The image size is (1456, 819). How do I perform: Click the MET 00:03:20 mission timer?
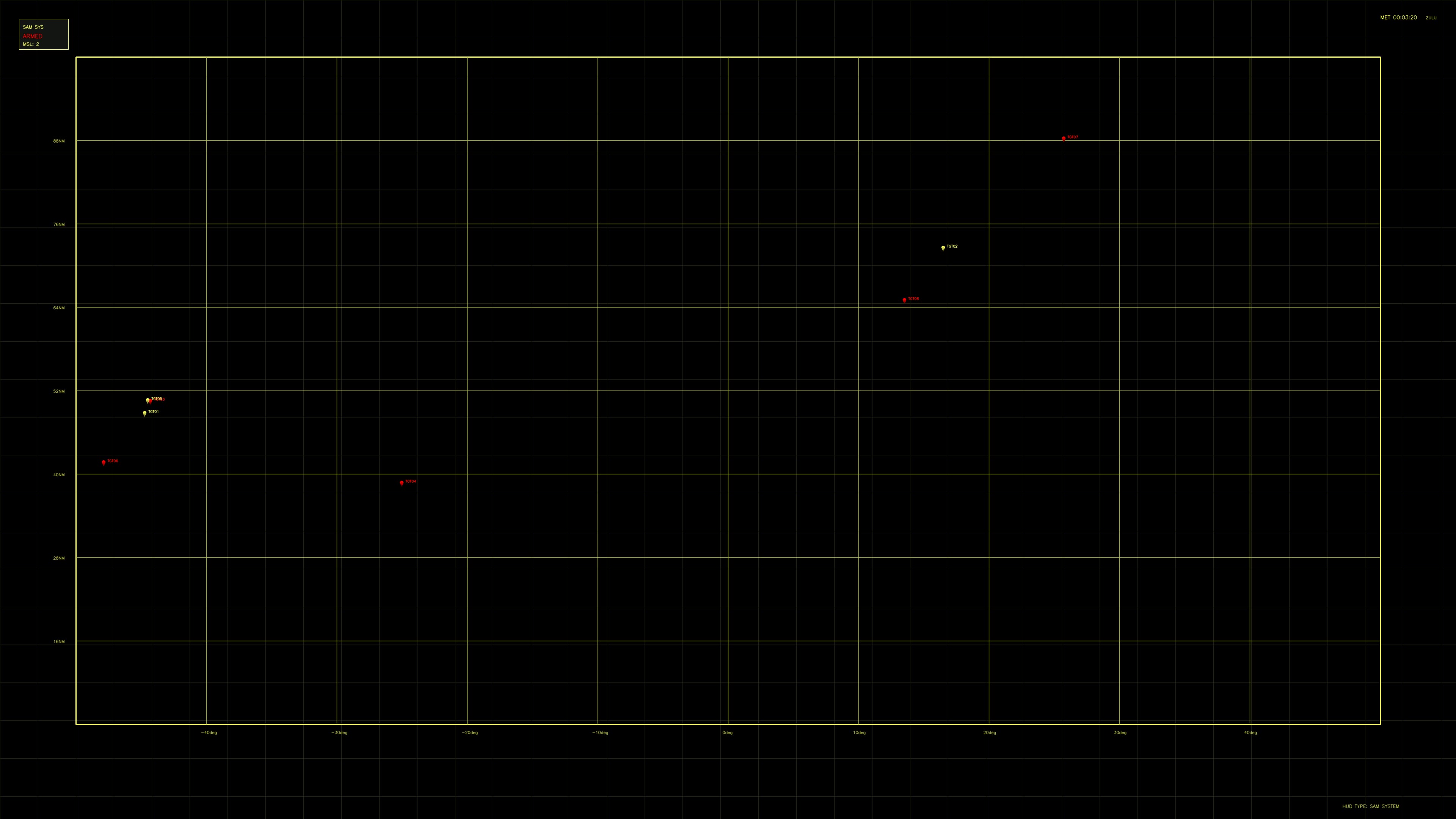pos(1398,17)
